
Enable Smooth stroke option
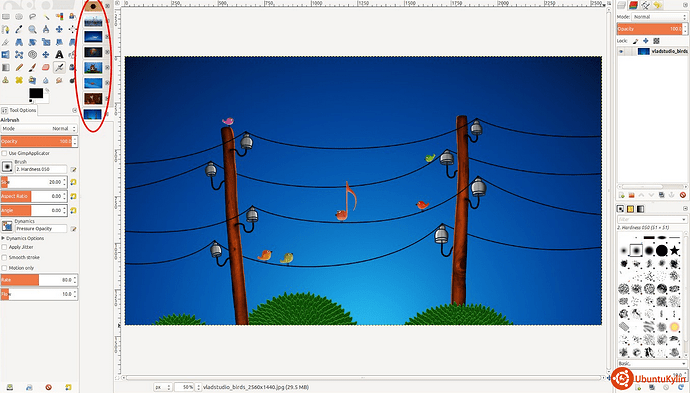tap(4, 257)
